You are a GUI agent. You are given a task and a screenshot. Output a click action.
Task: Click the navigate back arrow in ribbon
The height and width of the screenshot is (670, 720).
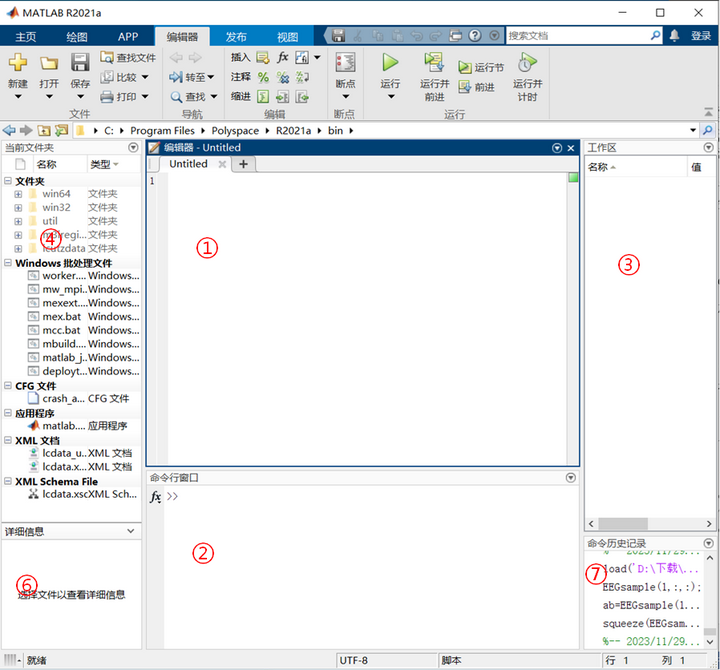[176, 57]
